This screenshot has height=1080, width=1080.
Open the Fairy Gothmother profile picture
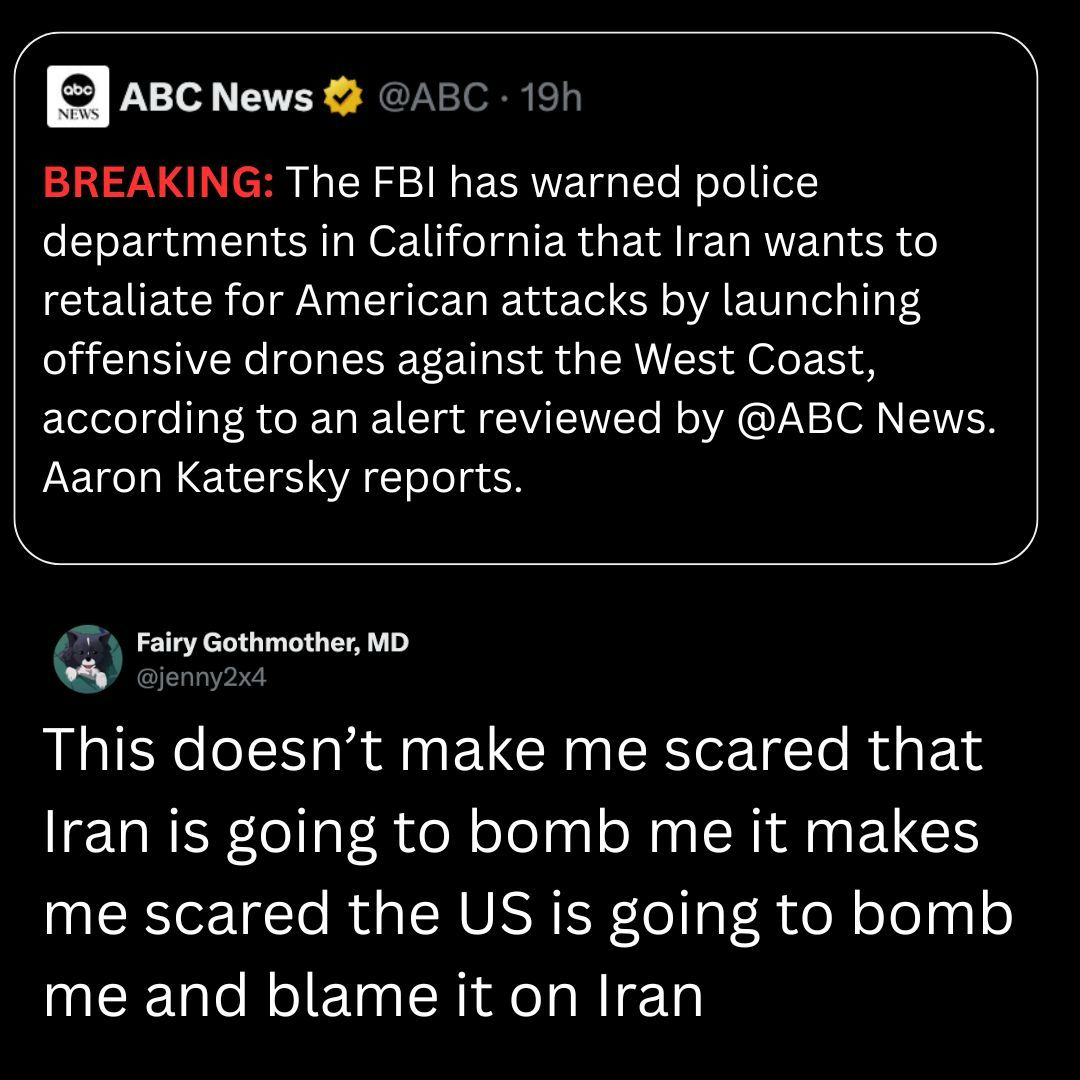(x=88, y=659)
